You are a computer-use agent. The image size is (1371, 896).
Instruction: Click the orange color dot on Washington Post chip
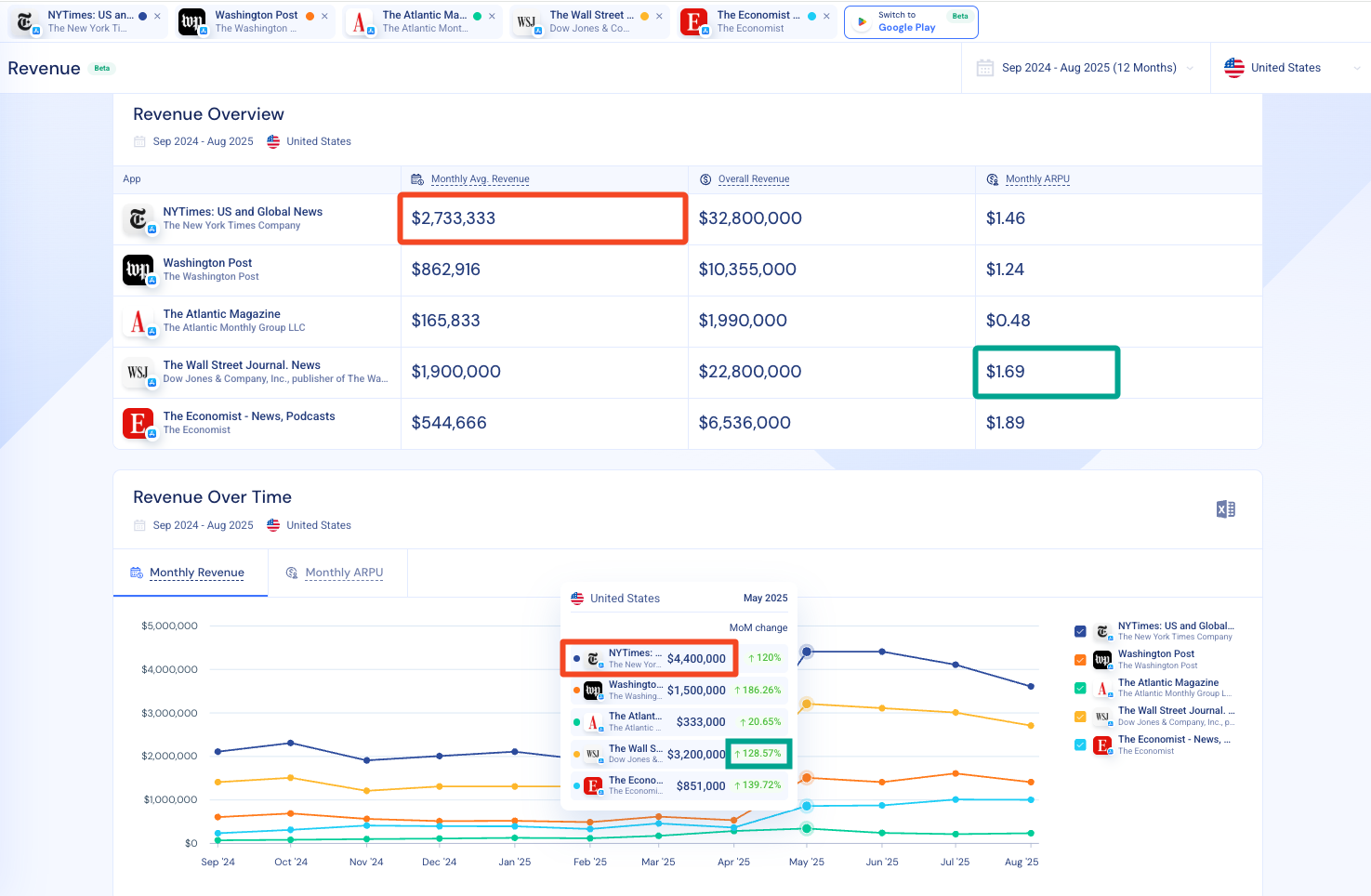(x=310, y=16)
